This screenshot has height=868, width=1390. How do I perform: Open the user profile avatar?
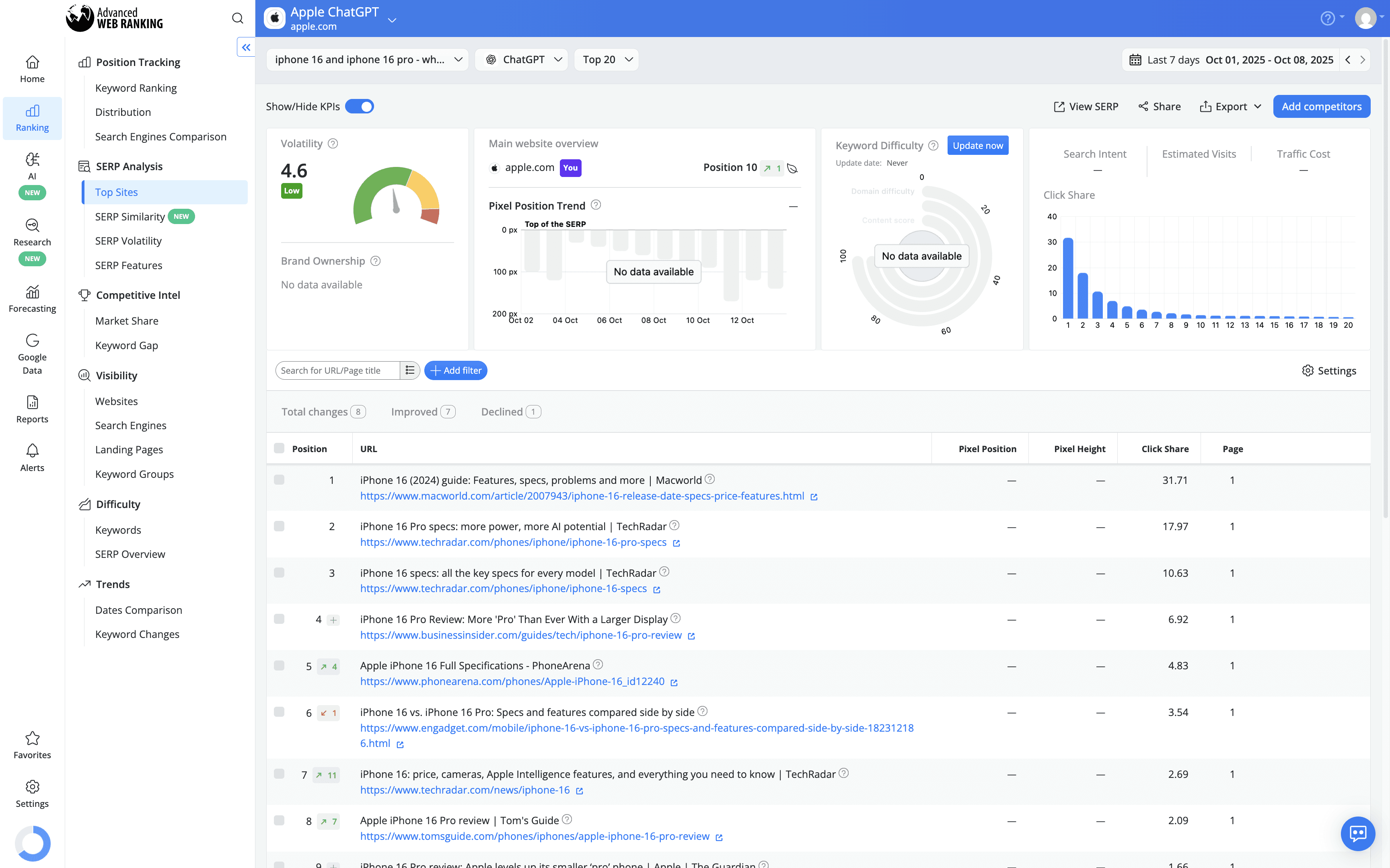click(x=1366, y=19)
